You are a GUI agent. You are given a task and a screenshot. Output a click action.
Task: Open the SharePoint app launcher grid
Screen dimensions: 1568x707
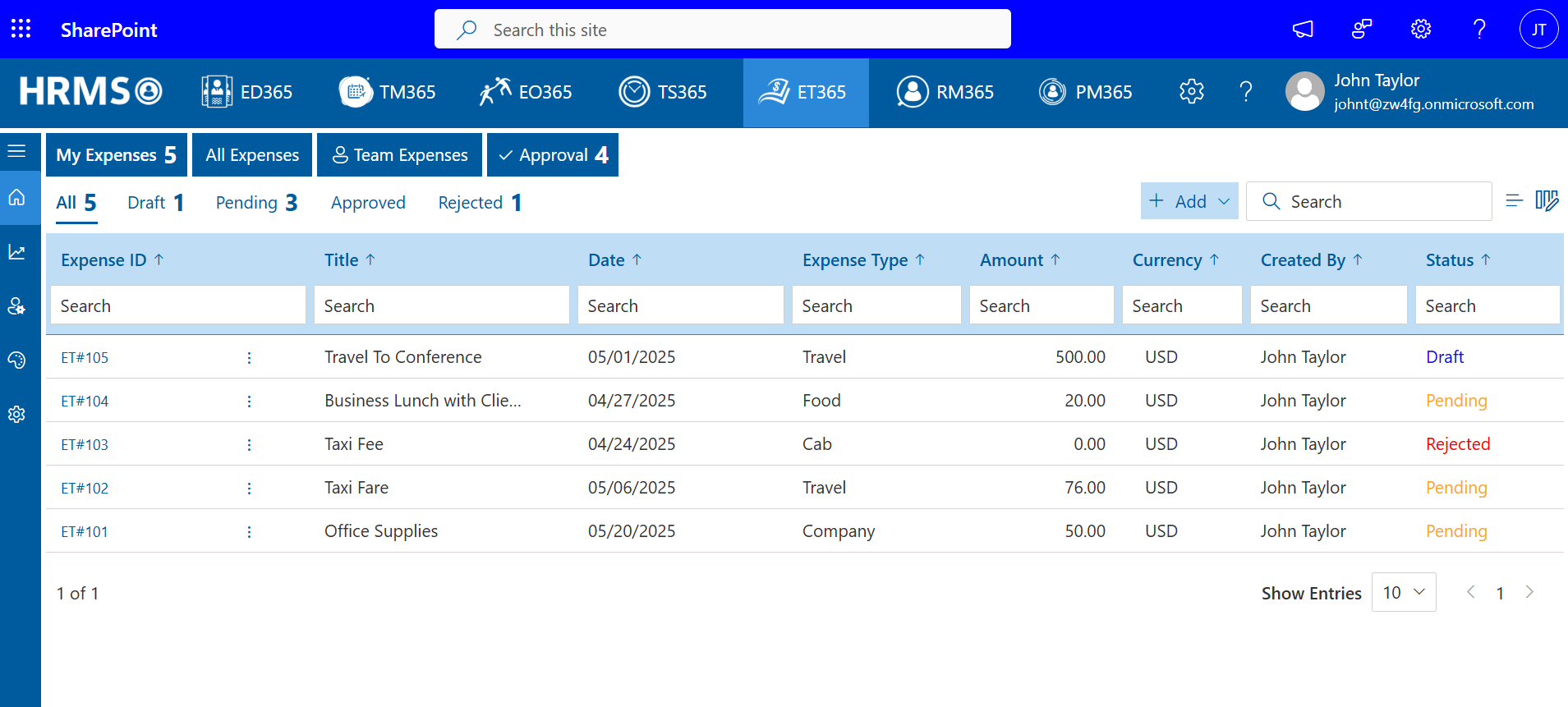[21, 30]
